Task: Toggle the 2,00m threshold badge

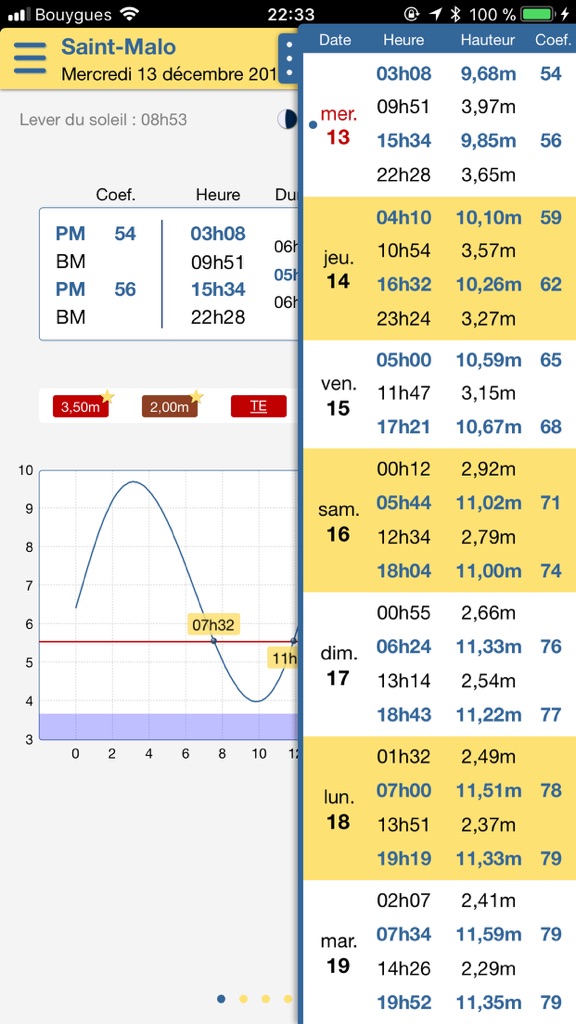Action: click(169, 407)
